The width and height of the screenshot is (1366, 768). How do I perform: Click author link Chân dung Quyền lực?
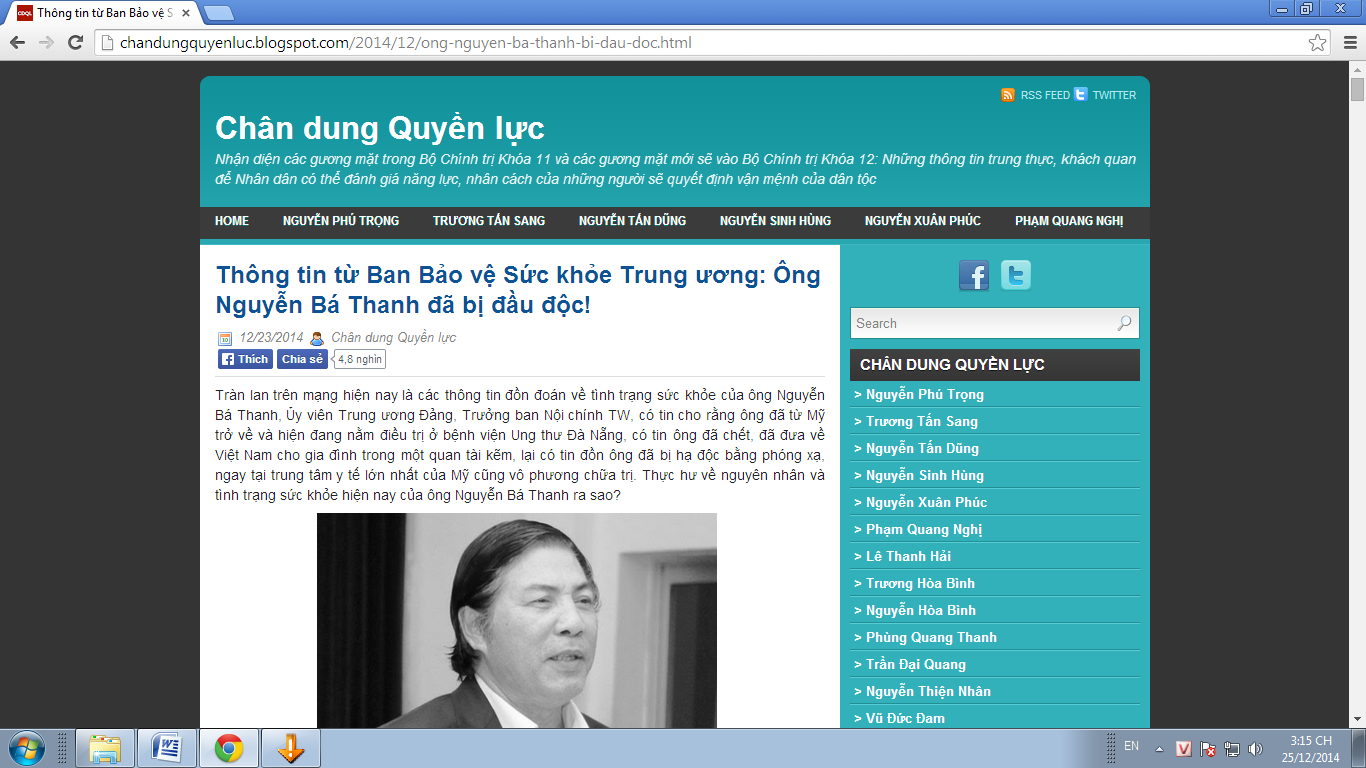coord(393,338)
